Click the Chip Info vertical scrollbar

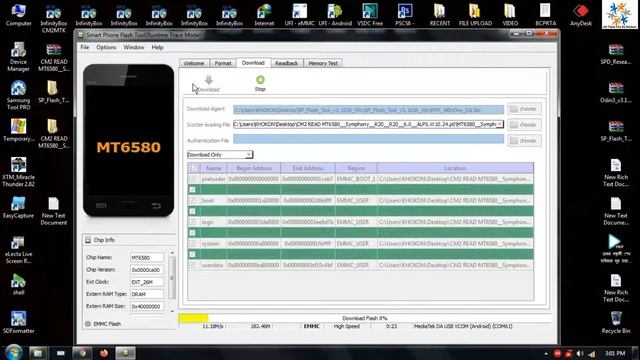click(x=172, y=282)
